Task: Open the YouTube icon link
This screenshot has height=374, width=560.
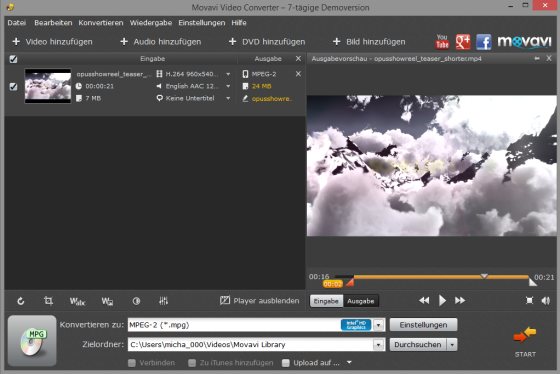Action: coord(442,42)
